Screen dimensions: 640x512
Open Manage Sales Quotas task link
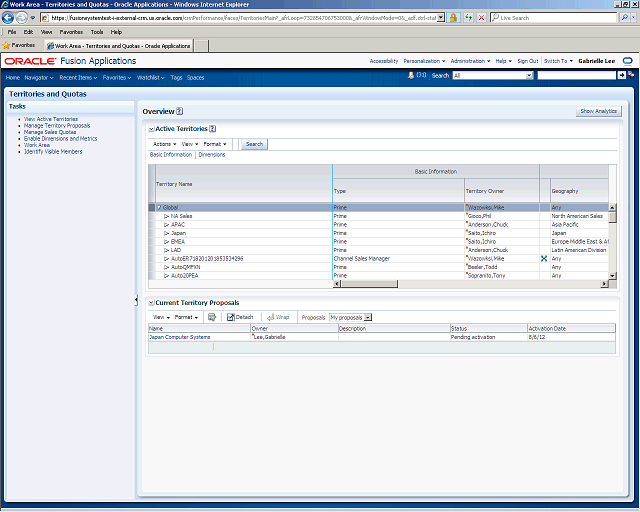point(50,132)
